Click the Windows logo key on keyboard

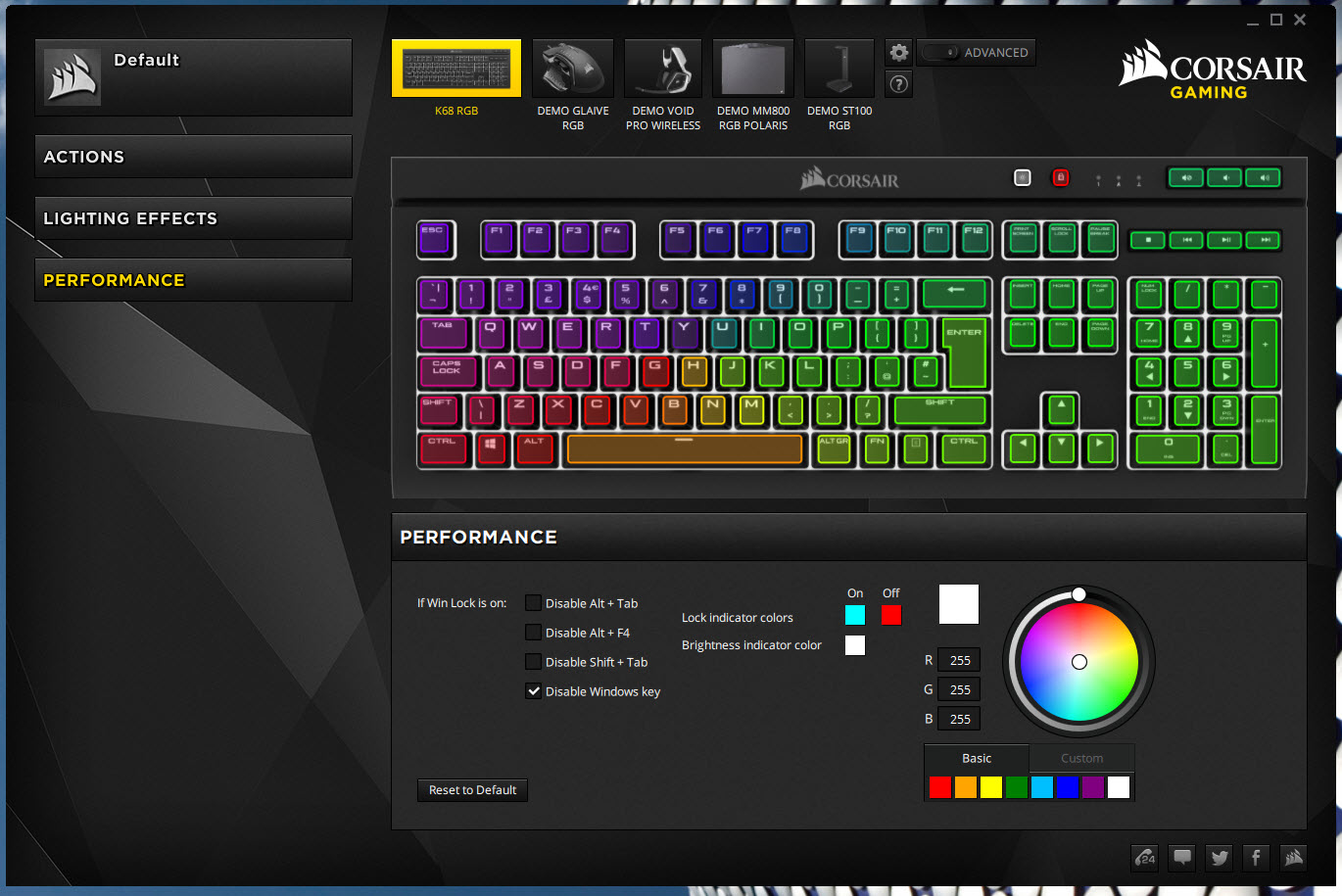click(491, 448)
